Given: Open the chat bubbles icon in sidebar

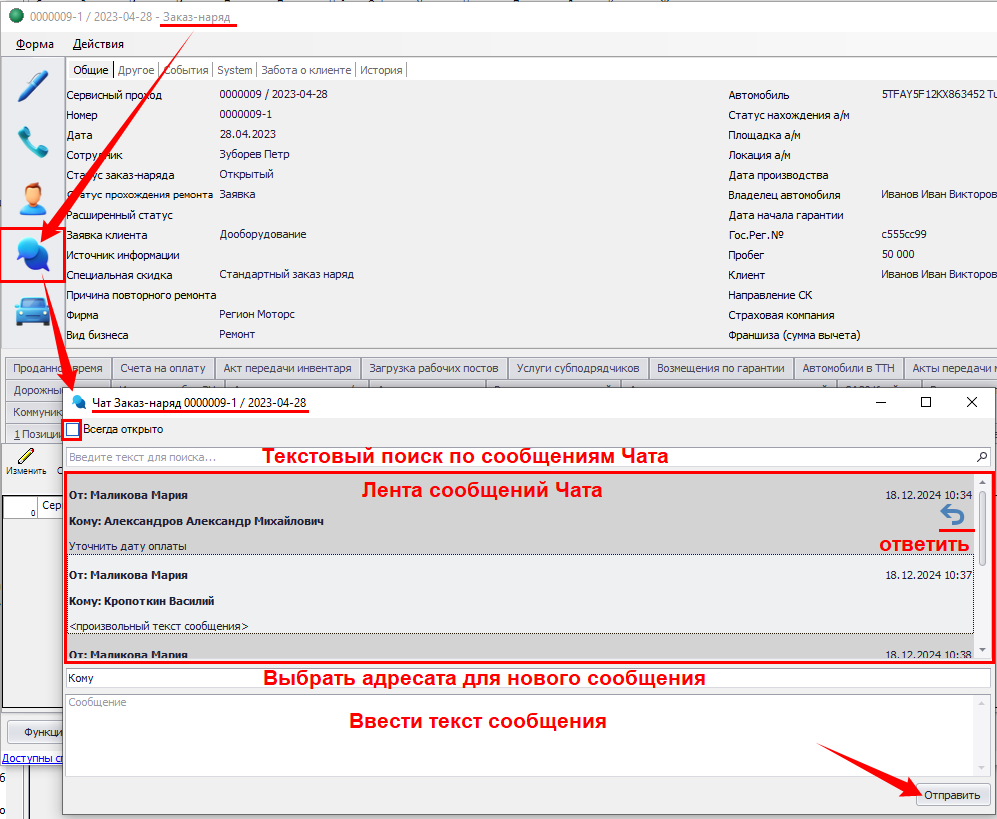Looking at the screenshot, I should tap(32, 256).
